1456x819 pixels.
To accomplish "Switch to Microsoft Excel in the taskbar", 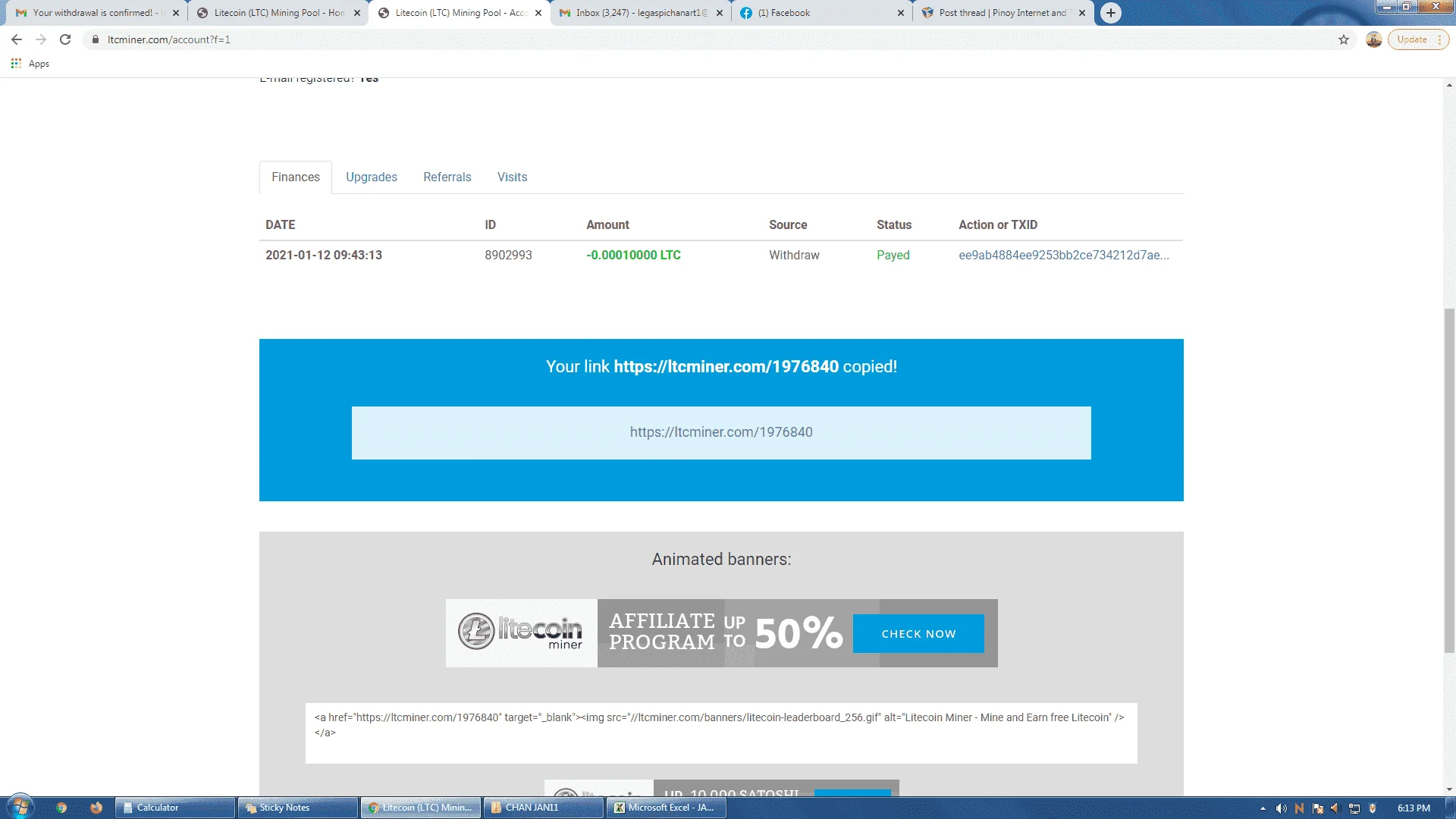I will (x=667, y=808).
